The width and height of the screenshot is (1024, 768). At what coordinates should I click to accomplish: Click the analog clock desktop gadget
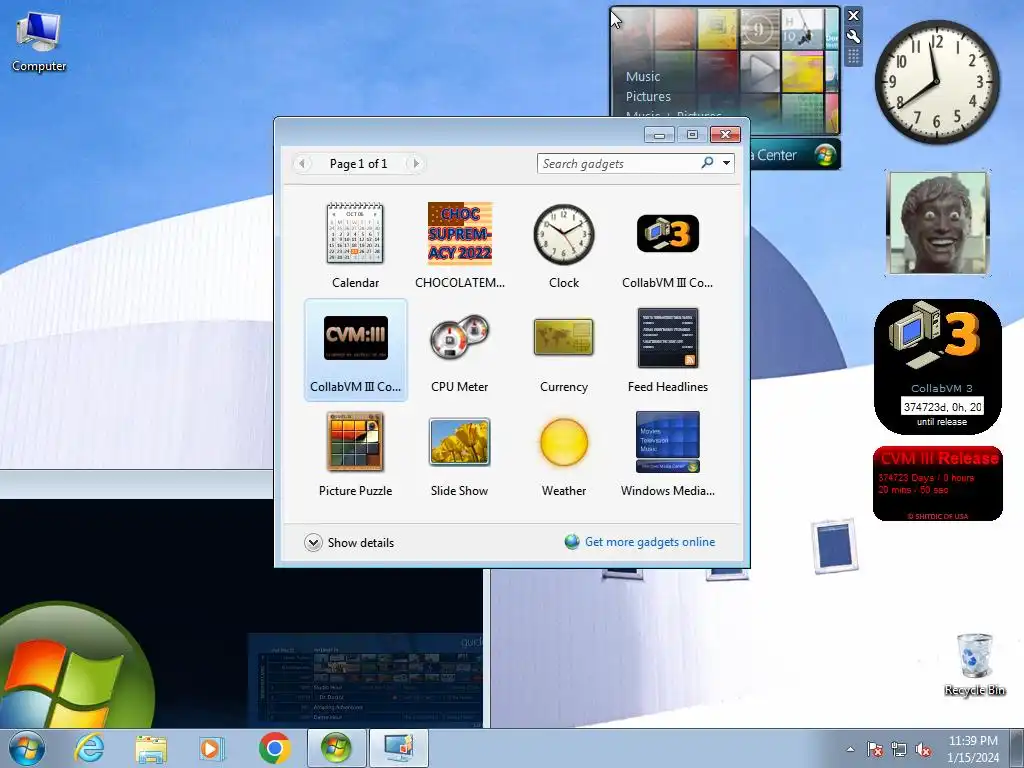coord(937,82)
